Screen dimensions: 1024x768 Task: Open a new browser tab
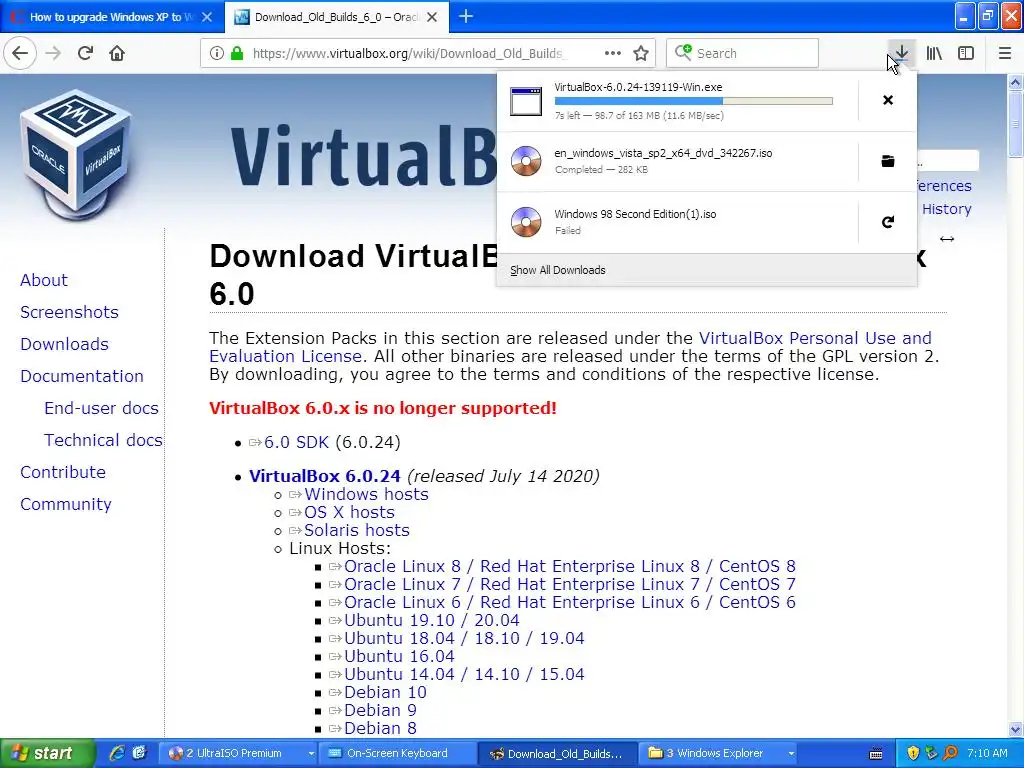[466, 16]
